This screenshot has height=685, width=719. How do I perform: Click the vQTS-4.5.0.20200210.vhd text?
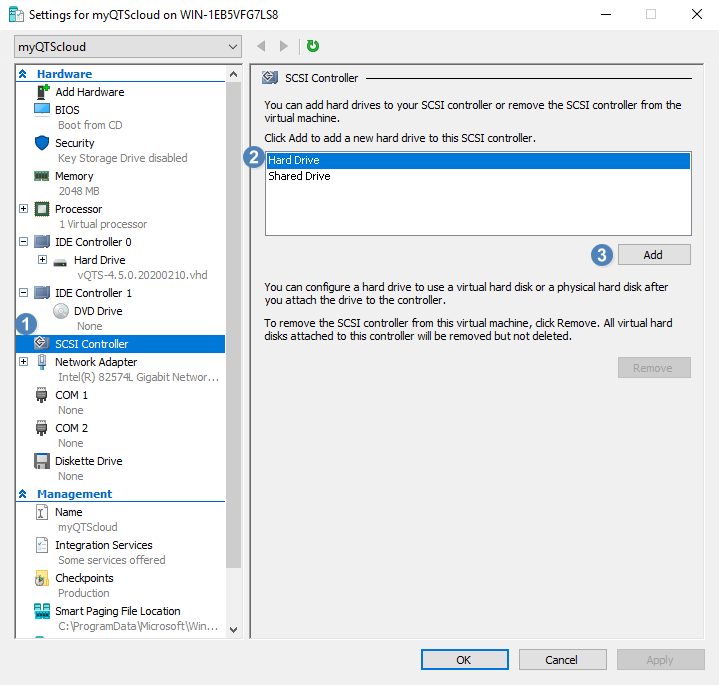[142, 275]
